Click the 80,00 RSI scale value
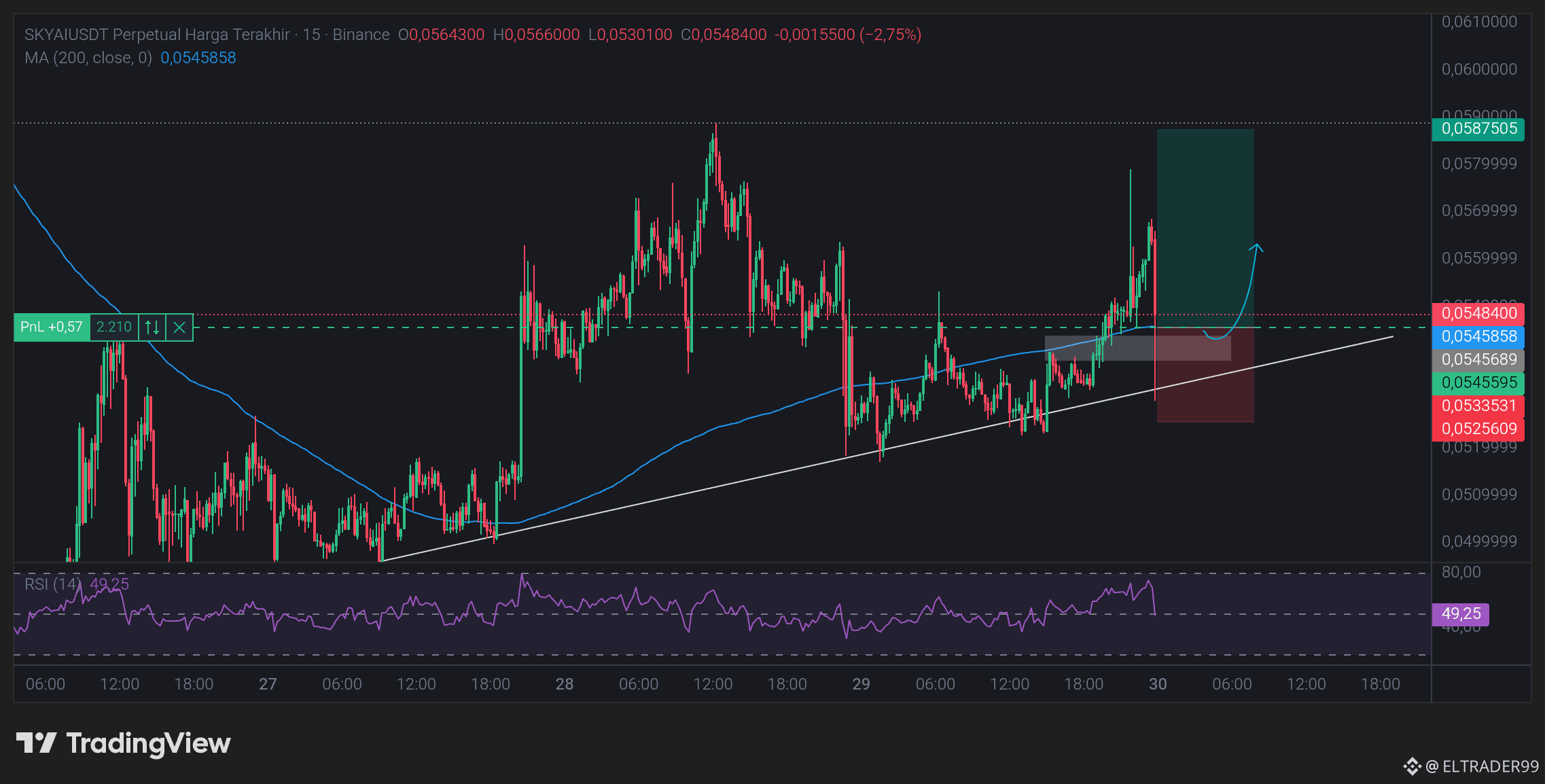Image resolution: width=1545 pixels, height=784 pixels. [1461, 572]
